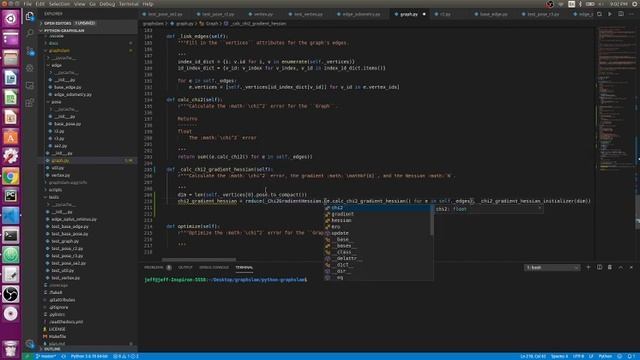Split the terminal pane
The image size is (640, 360).
pyautogui.click(x=599, y=267)
